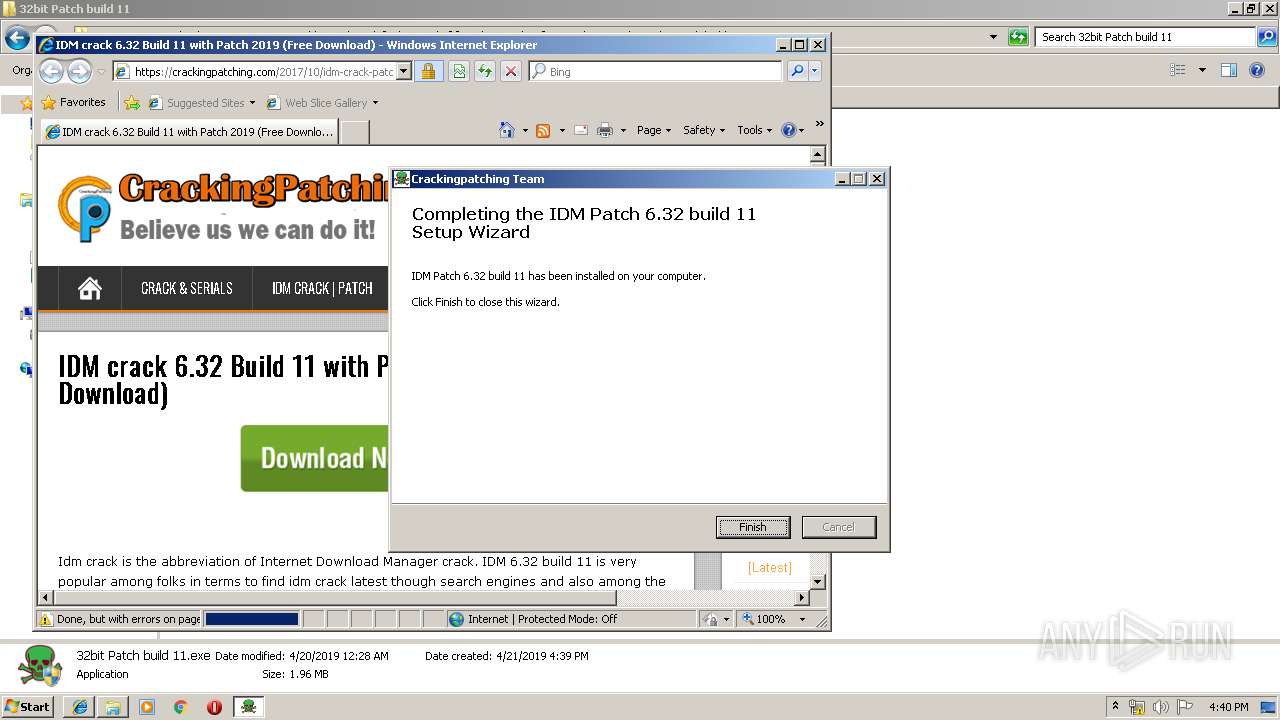
Task: Open recent pages dropdown next to forward button
Action: (x=101, y=72)
